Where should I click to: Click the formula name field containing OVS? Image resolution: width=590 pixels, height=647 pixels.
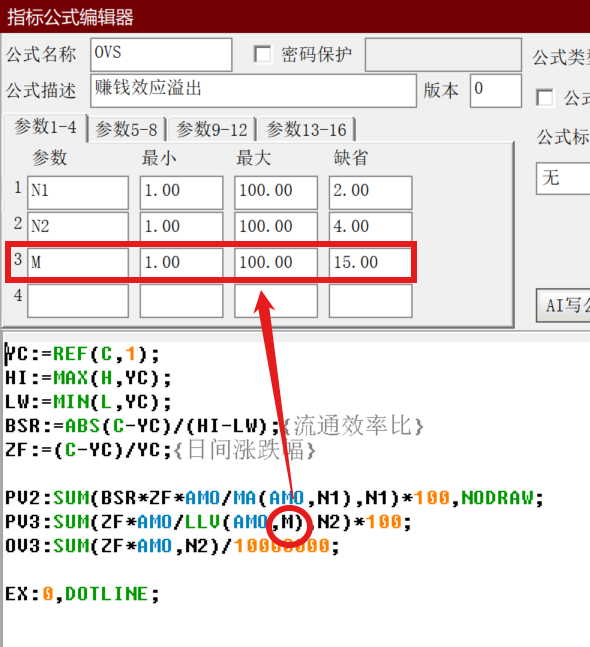(x=161, y=54)
